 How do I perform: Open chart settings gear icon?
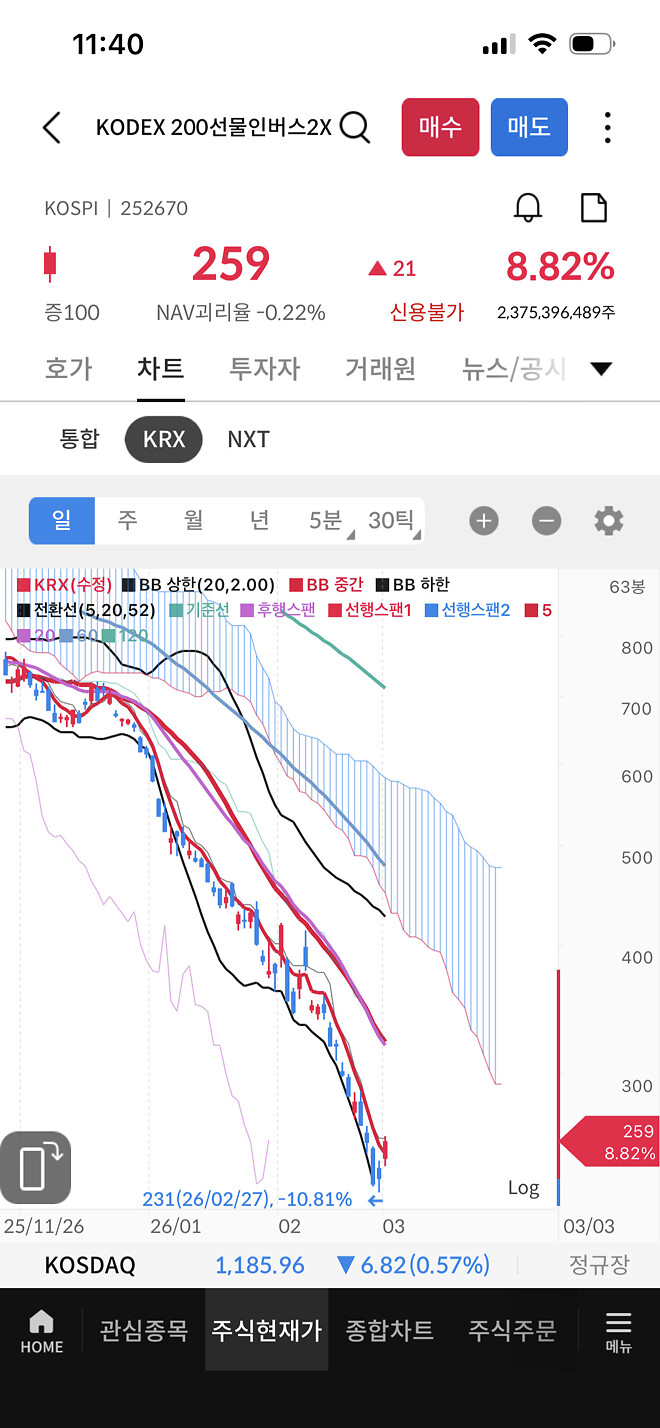click(609, 521)
